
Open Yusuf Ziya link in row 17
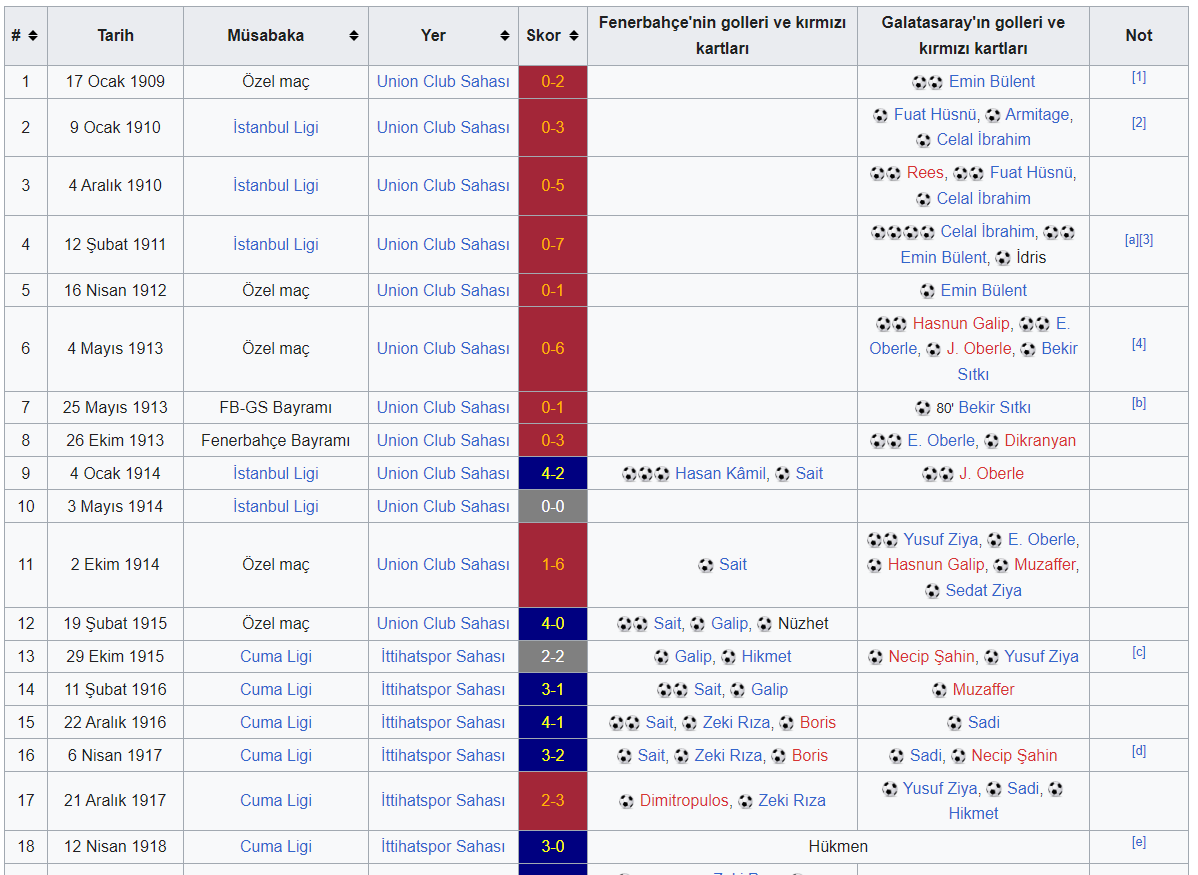(x=940, y=789)
